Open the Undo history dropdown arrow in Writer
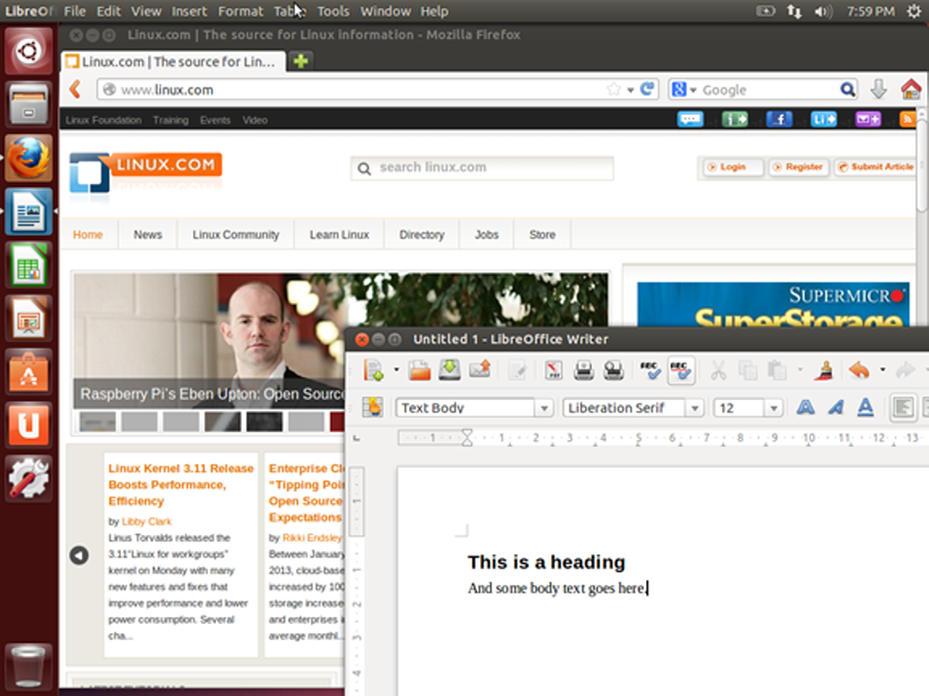 tap(882, 371)
